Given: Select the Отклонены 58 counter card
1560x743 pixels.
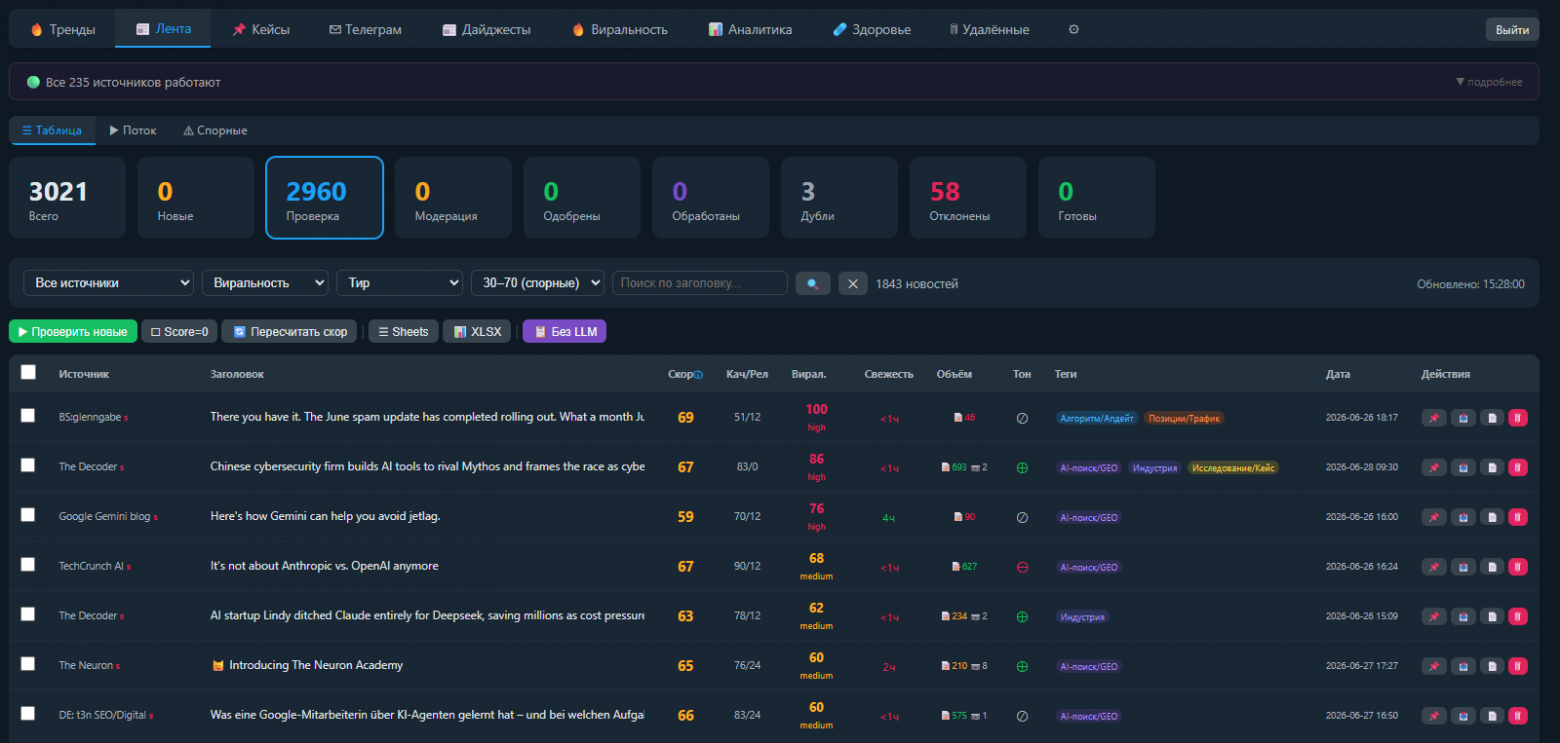Looking at the screenshot, I should 968,198.
